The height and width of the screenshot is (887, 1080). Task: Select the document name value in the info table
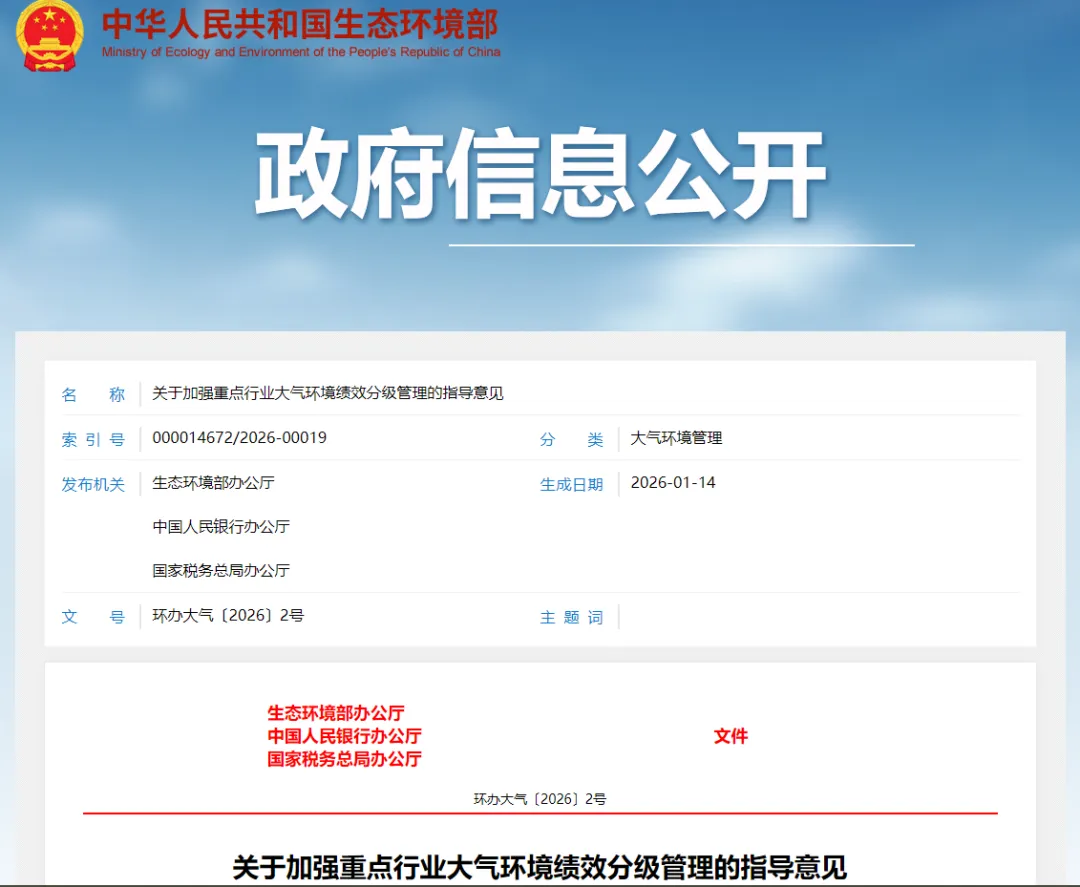click(x=328, y=393)
